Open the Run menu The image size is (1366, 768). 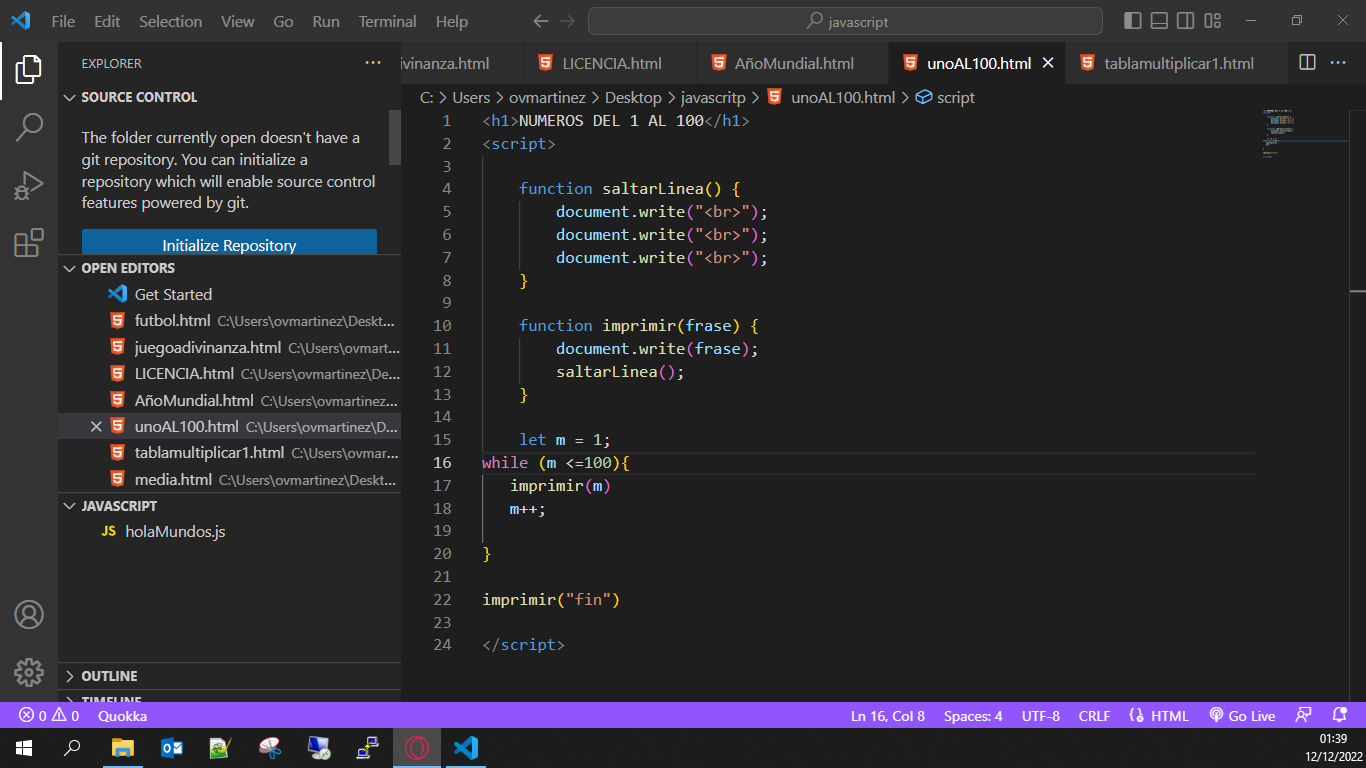click(326, 21)
